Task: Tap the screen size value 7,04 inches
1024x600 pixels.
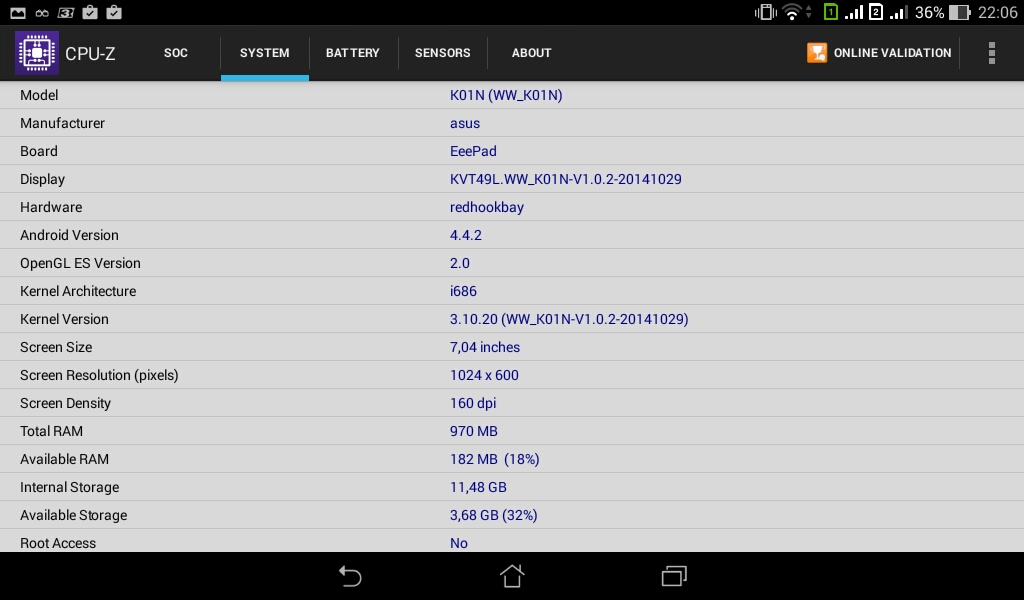Action: click(485, 348)
